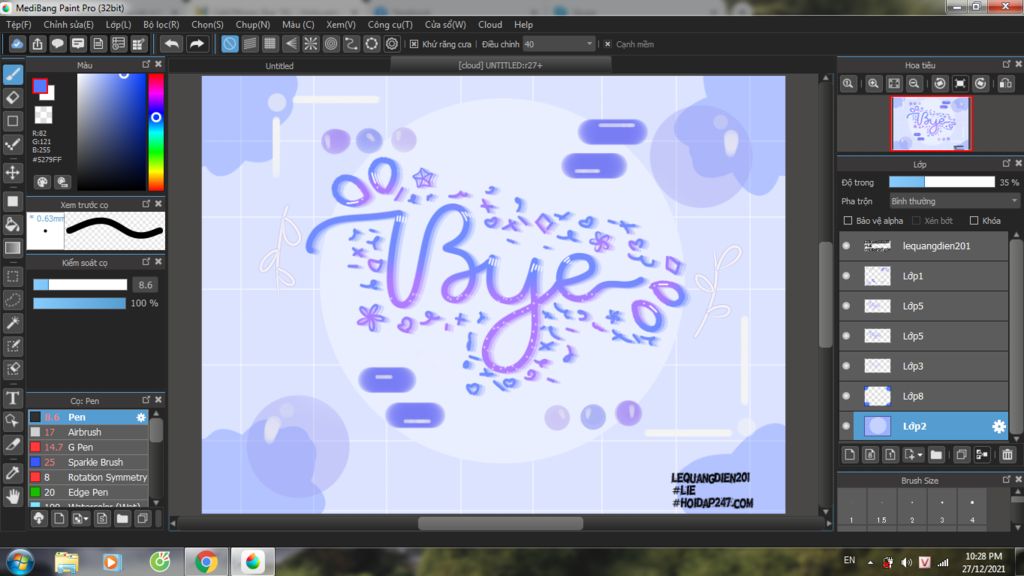Open settings gear of Pen brush

pyautogui.click(x=141, y=417)
